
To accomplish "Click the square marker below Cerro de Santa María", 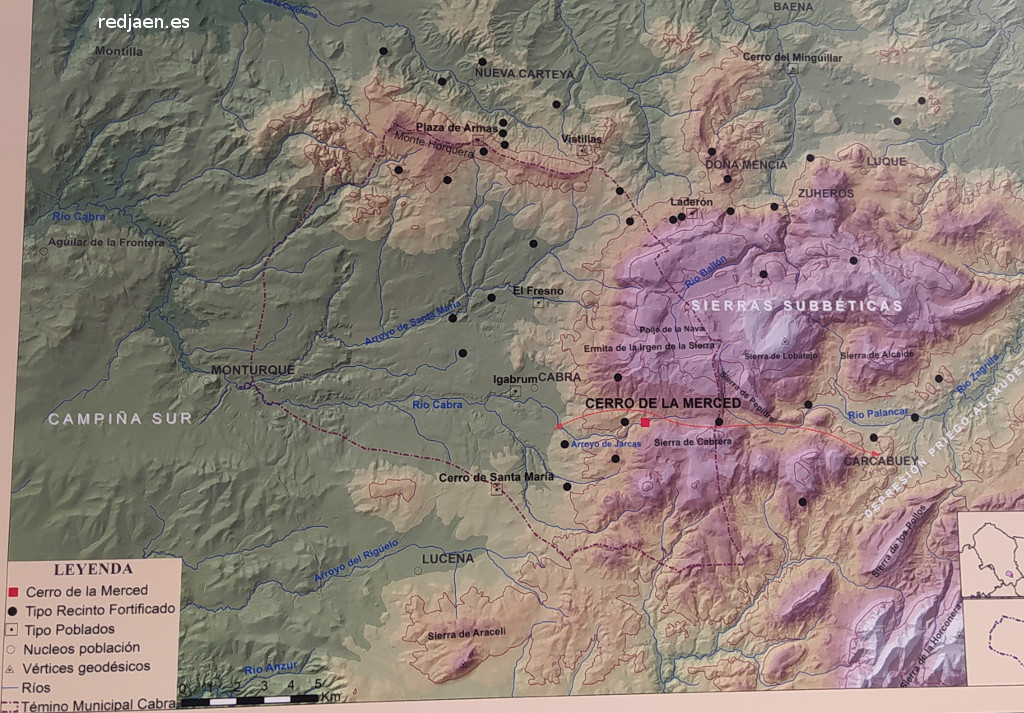I will click(496, 490).
